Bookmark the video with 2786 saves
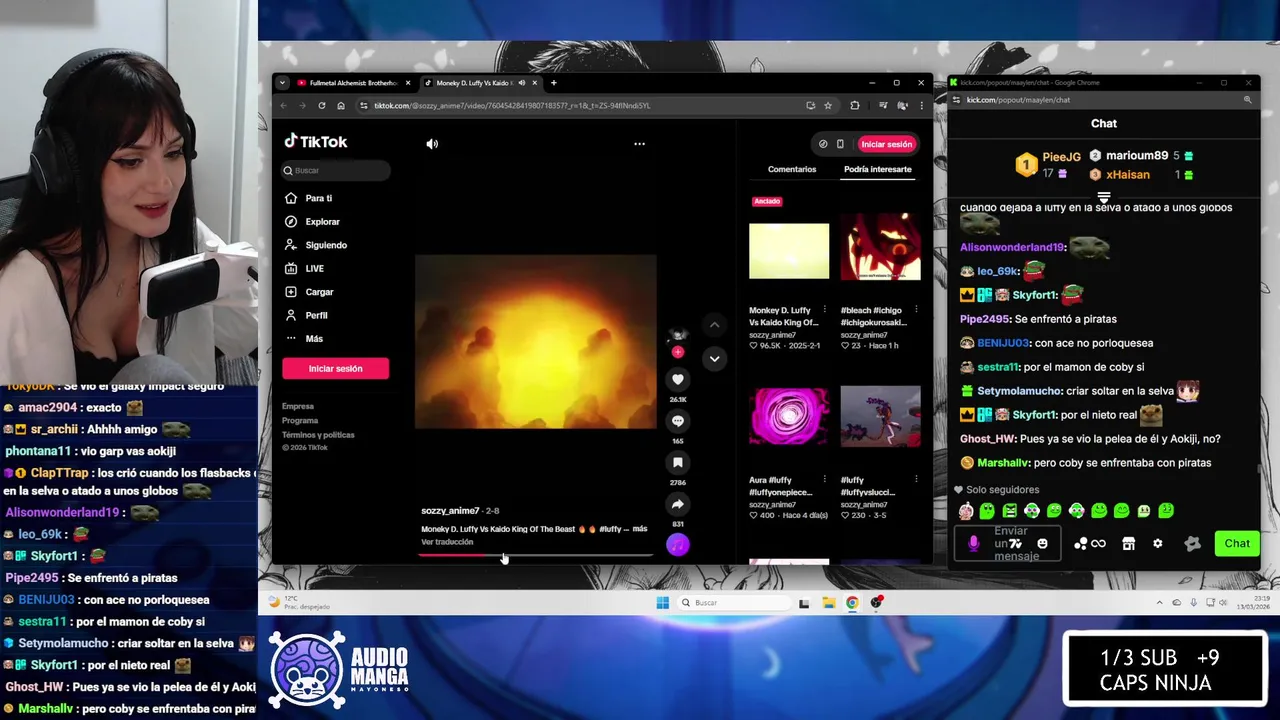 [677, 462]
